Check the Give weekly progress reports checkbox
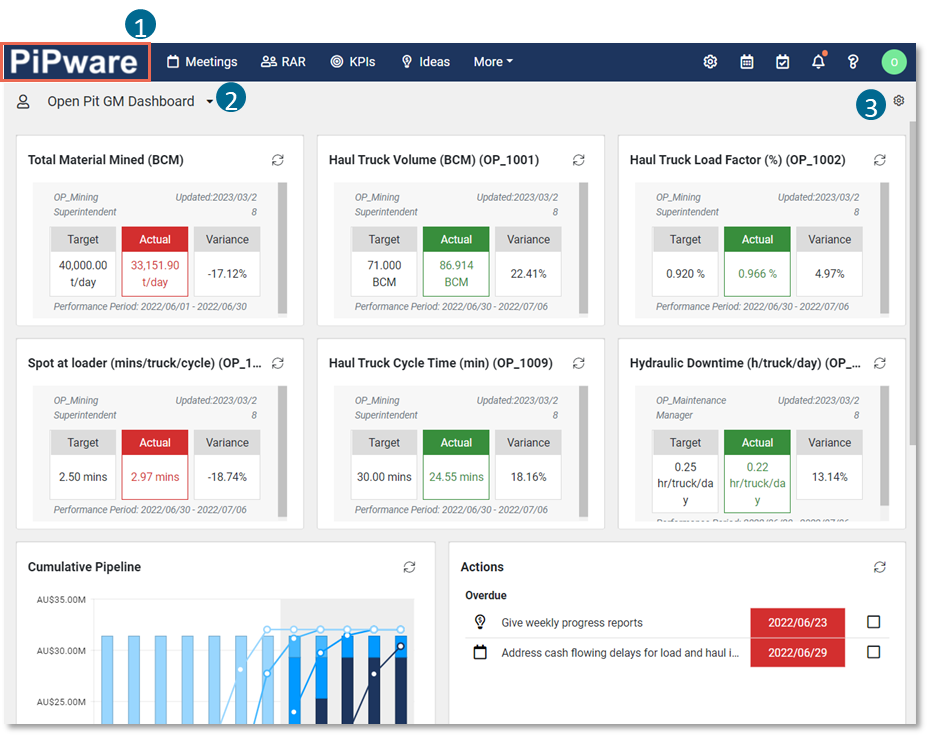The image size is (929, 737). pyautogui.click(x=873, y=621)
